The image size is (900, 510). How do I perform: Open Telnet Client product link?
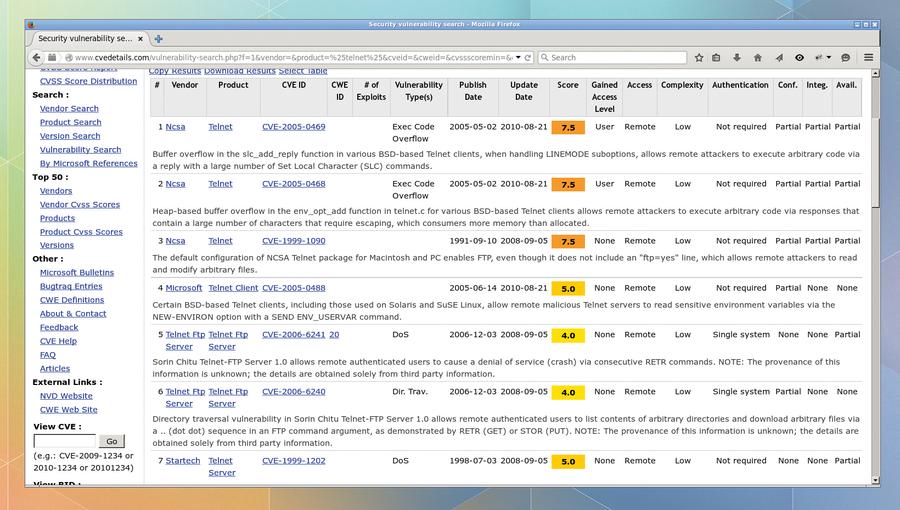[x=233, y=288]
